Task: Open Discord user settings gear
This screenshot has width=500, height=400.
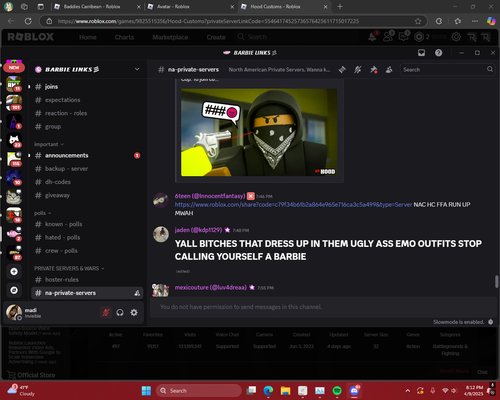Action: [x=134, y=313]
